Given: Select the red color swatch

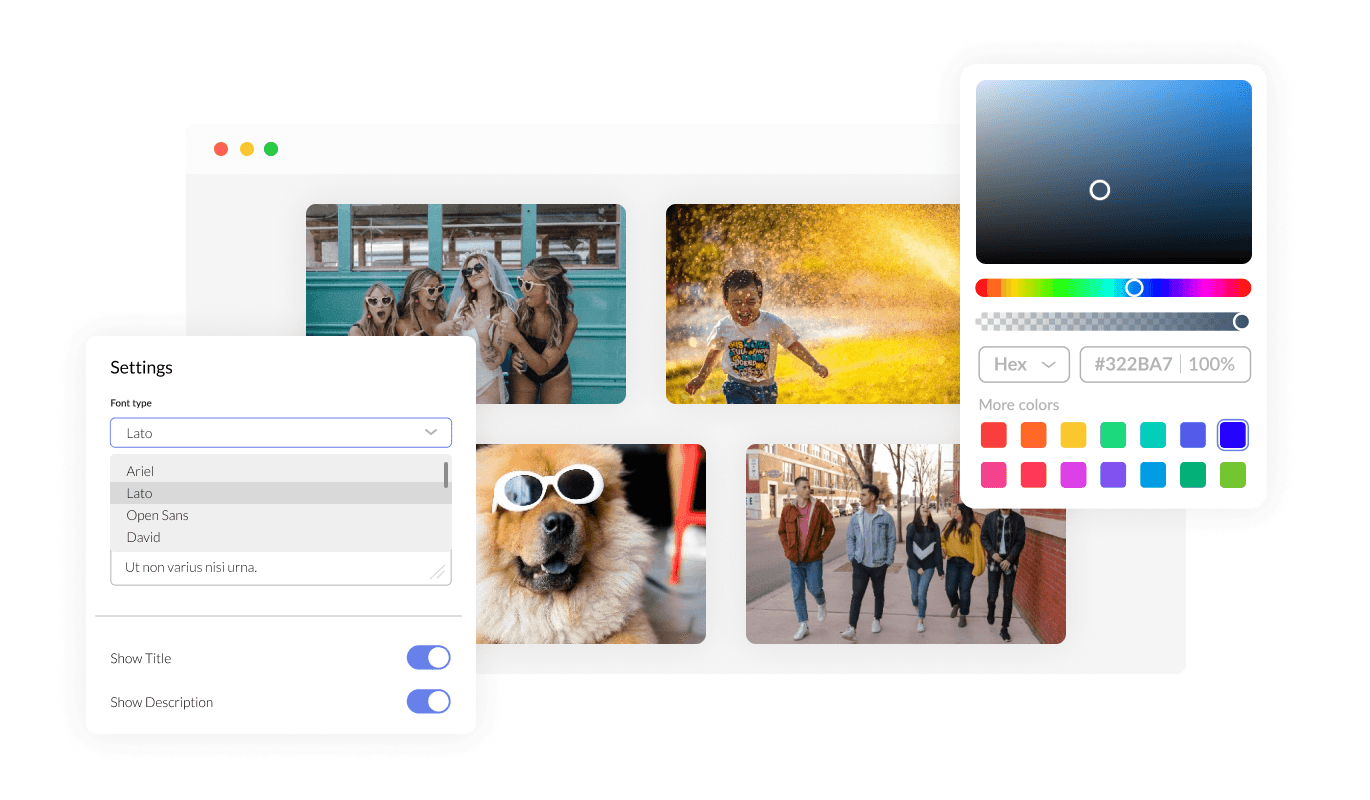Looking at the screenshot, I should pyautogui.click(x=993, y=435).
